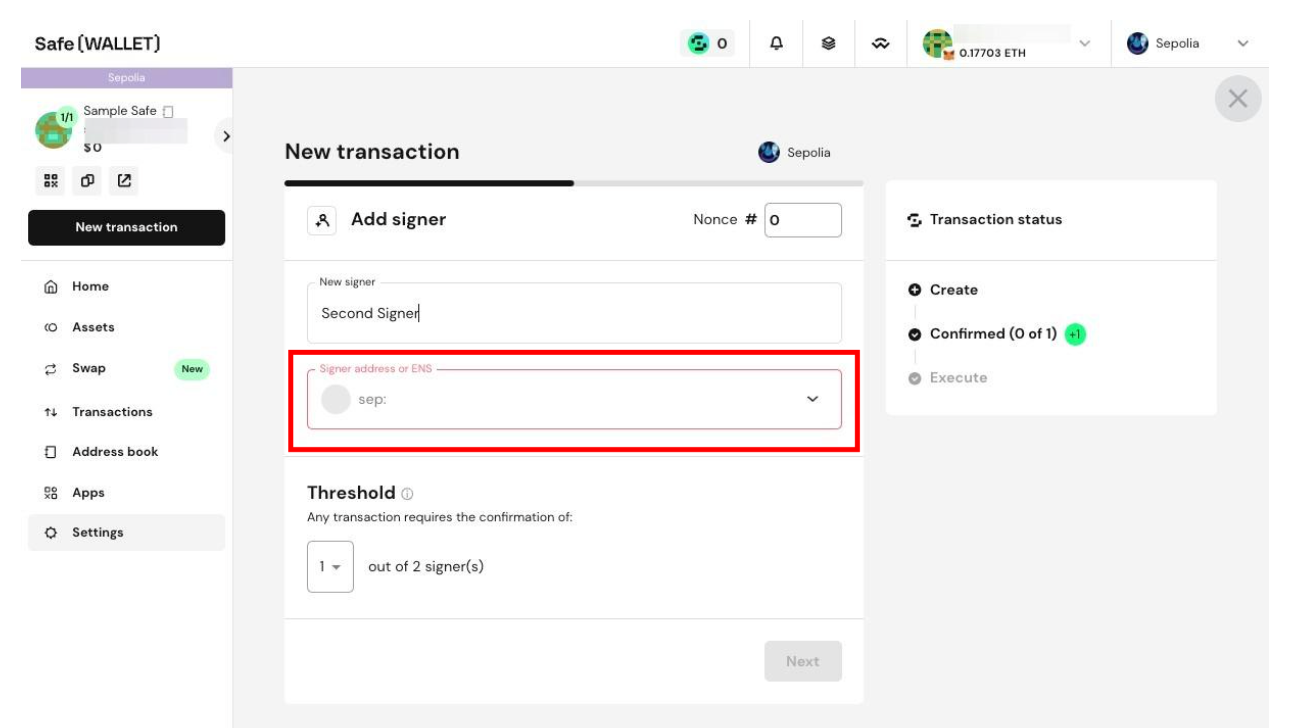This screenshot has width=1312, height=728.
Task: Click the black New transaction button
Action: pos(126,227)
